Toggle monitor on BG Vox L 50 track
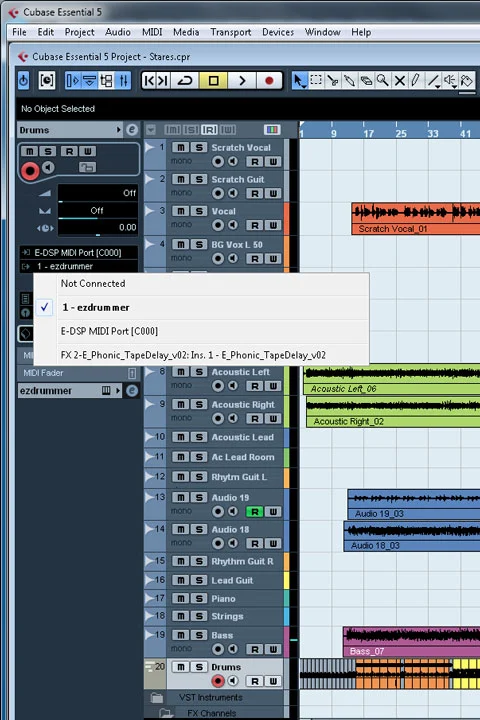Viewport: 480px width, 720px height. click(233, 259)
